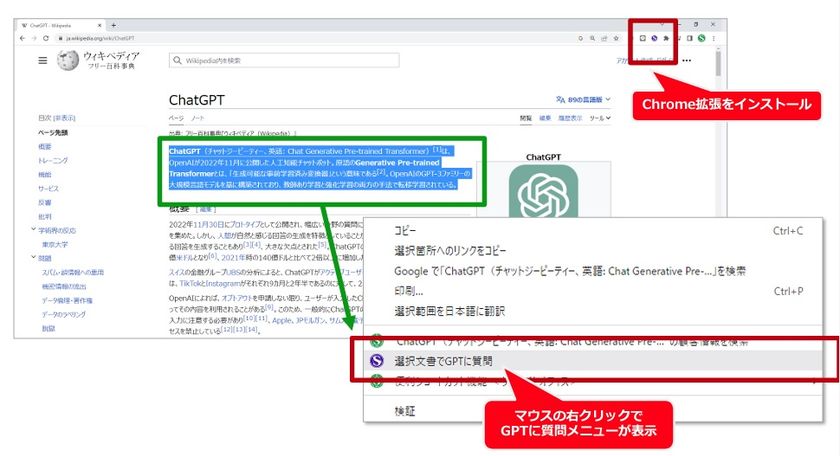Image resolution: width=840 pixels, height=456 pixels.
Task: Click the magnifier icon in the Wikipedia search box
Action: tap(177, 61)
